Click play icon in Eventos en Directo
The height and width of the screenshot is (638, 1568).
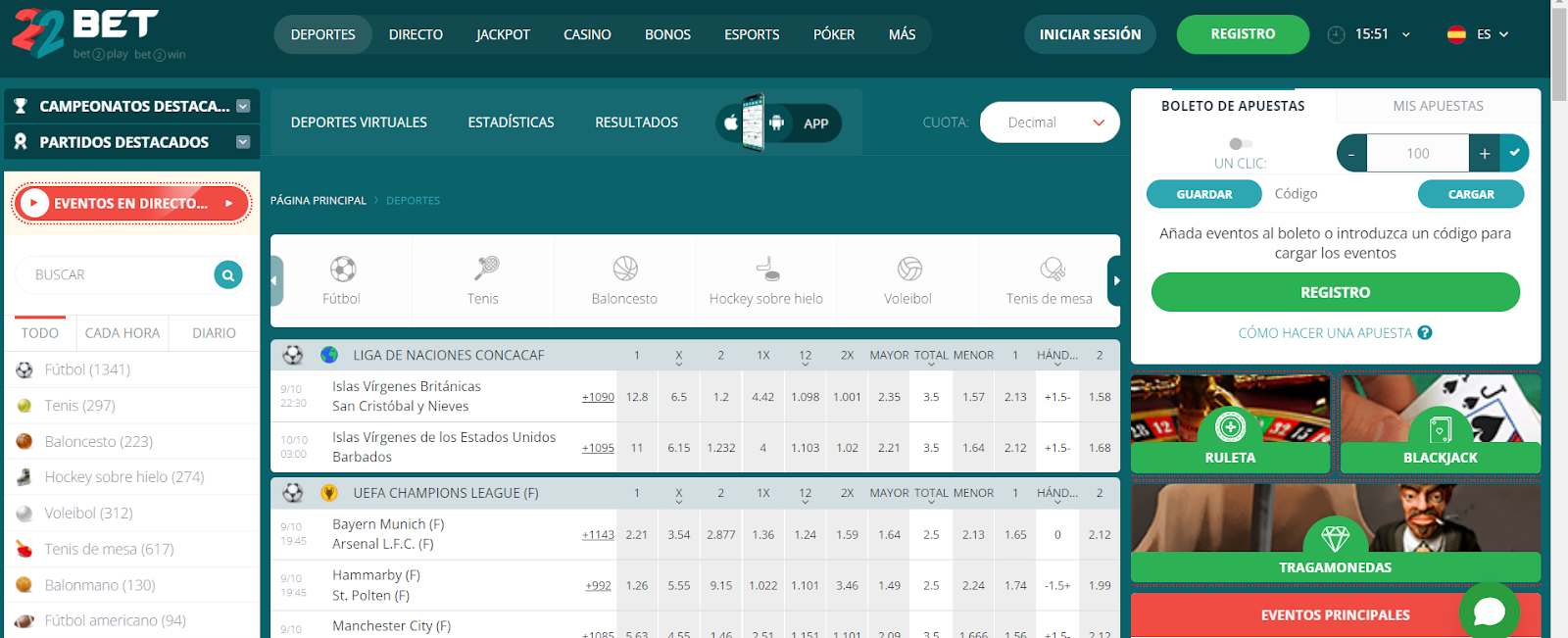[34, 203]
